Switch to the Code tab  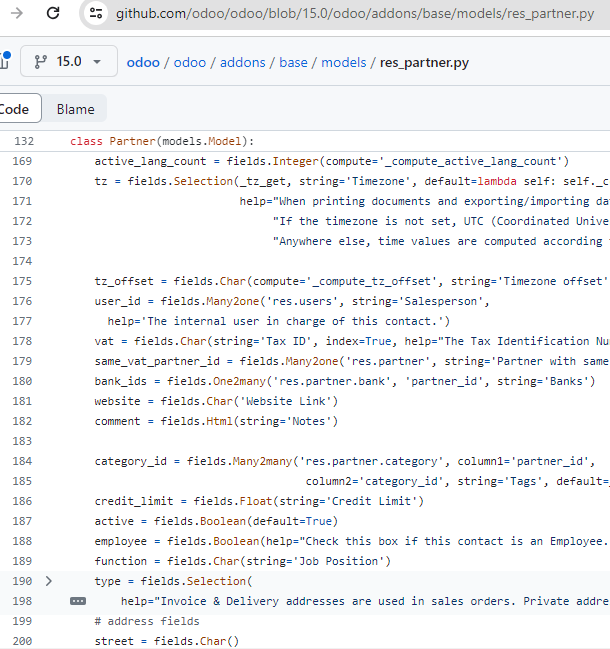point(17,109)
